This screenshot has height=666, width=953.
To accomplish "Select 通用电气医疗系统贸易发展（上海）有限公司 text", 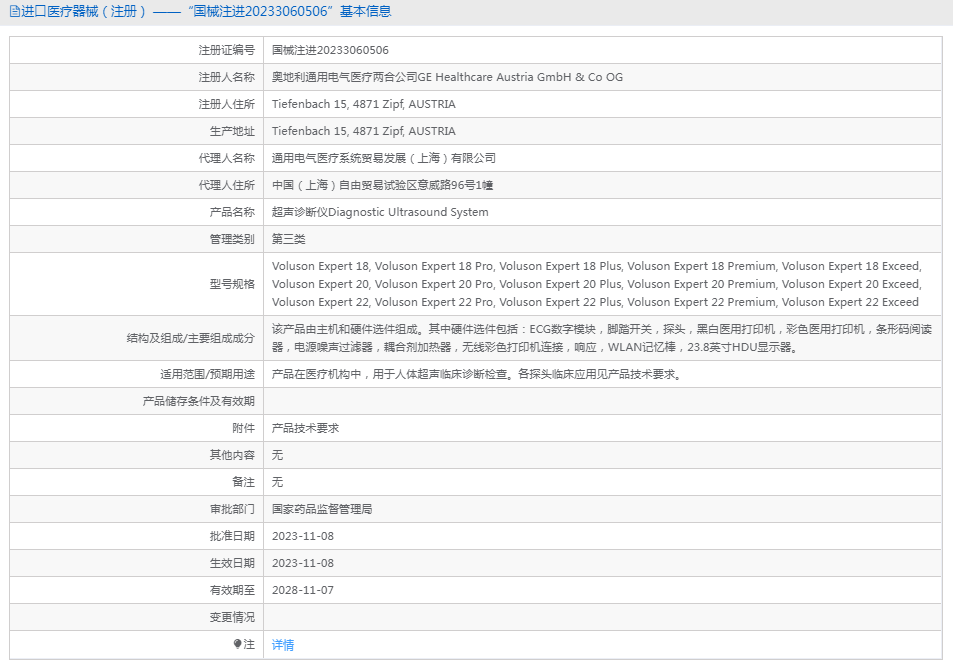I will pyautogui.click(x=384, y=158).
